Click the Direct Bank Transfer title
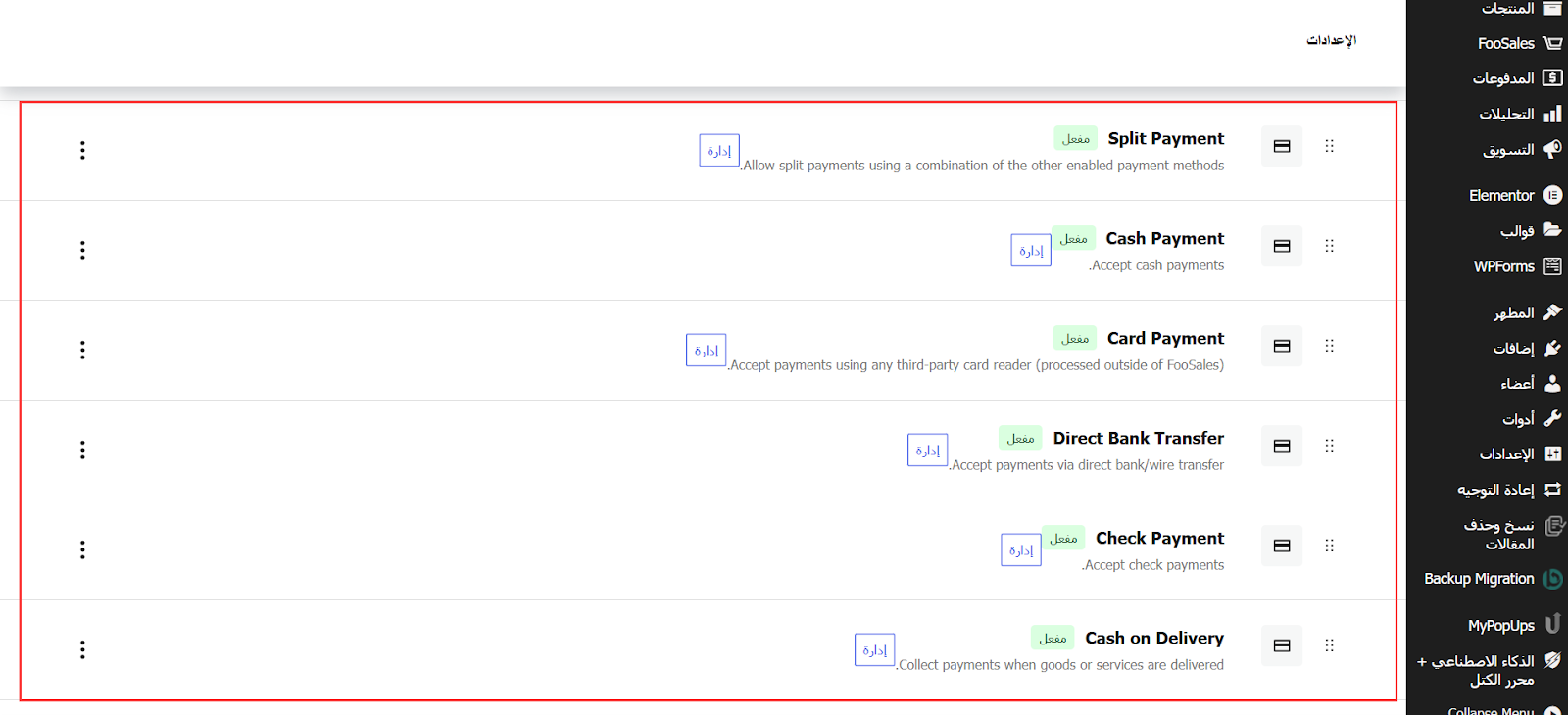 click(x=1139, y=438)
